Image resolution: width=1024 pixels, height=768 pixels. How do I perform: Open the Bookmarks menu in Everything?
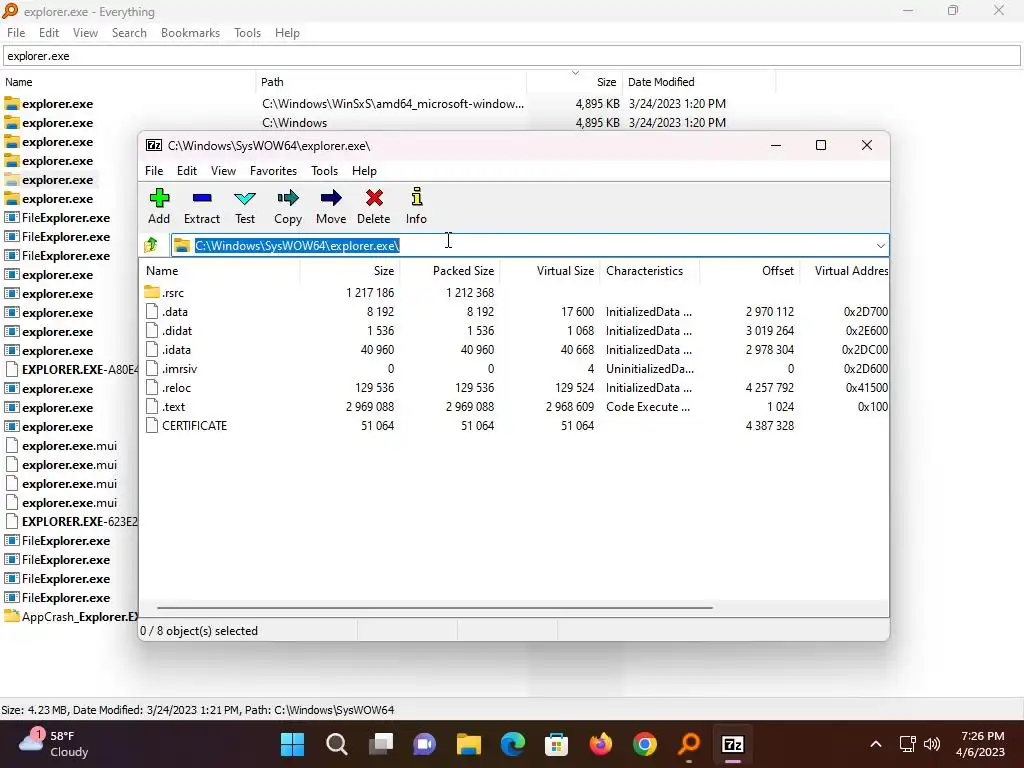click(190, 33)
